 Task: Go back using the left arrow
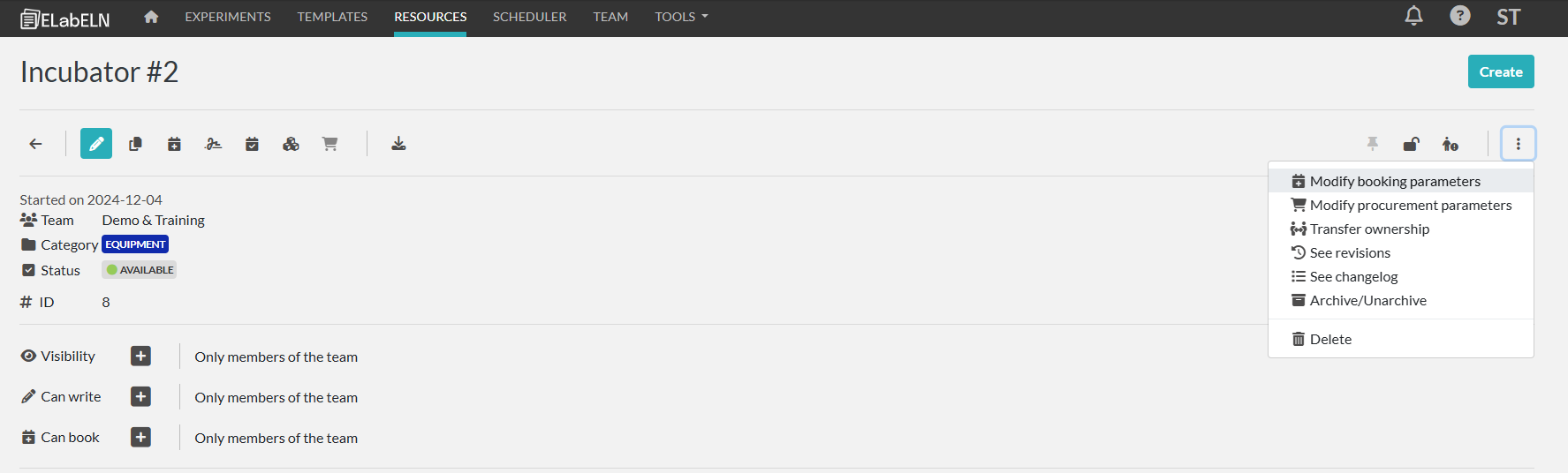tap(36, 144)
